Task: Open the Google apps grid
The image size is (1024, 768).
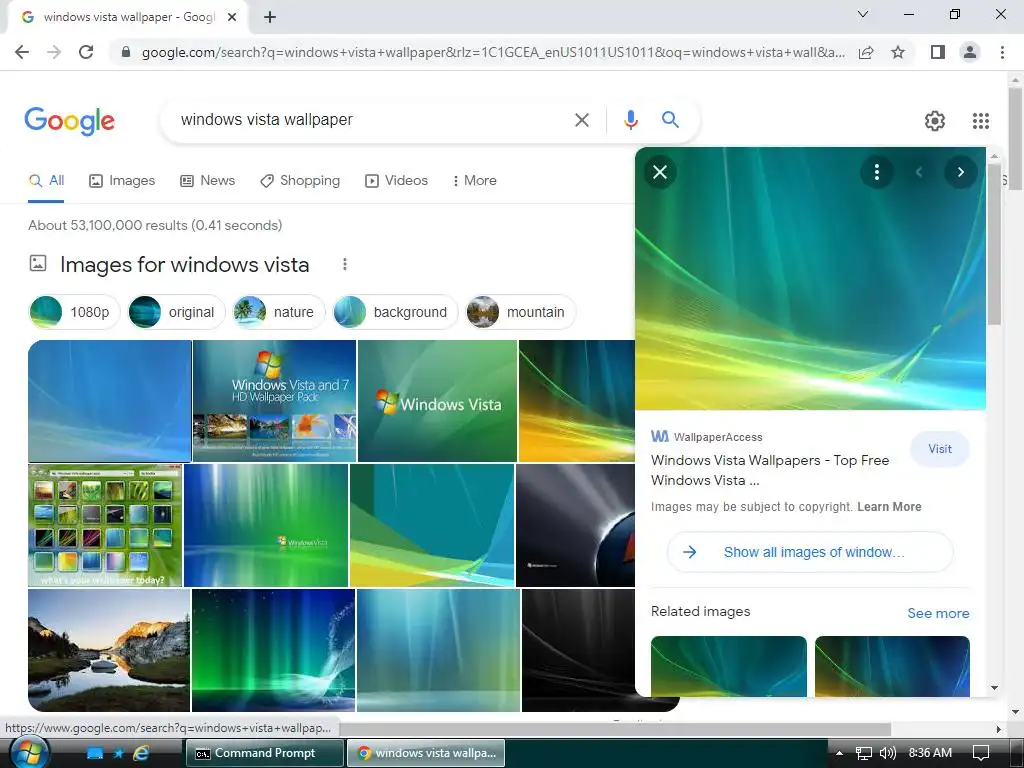Action: click(981, 121)
